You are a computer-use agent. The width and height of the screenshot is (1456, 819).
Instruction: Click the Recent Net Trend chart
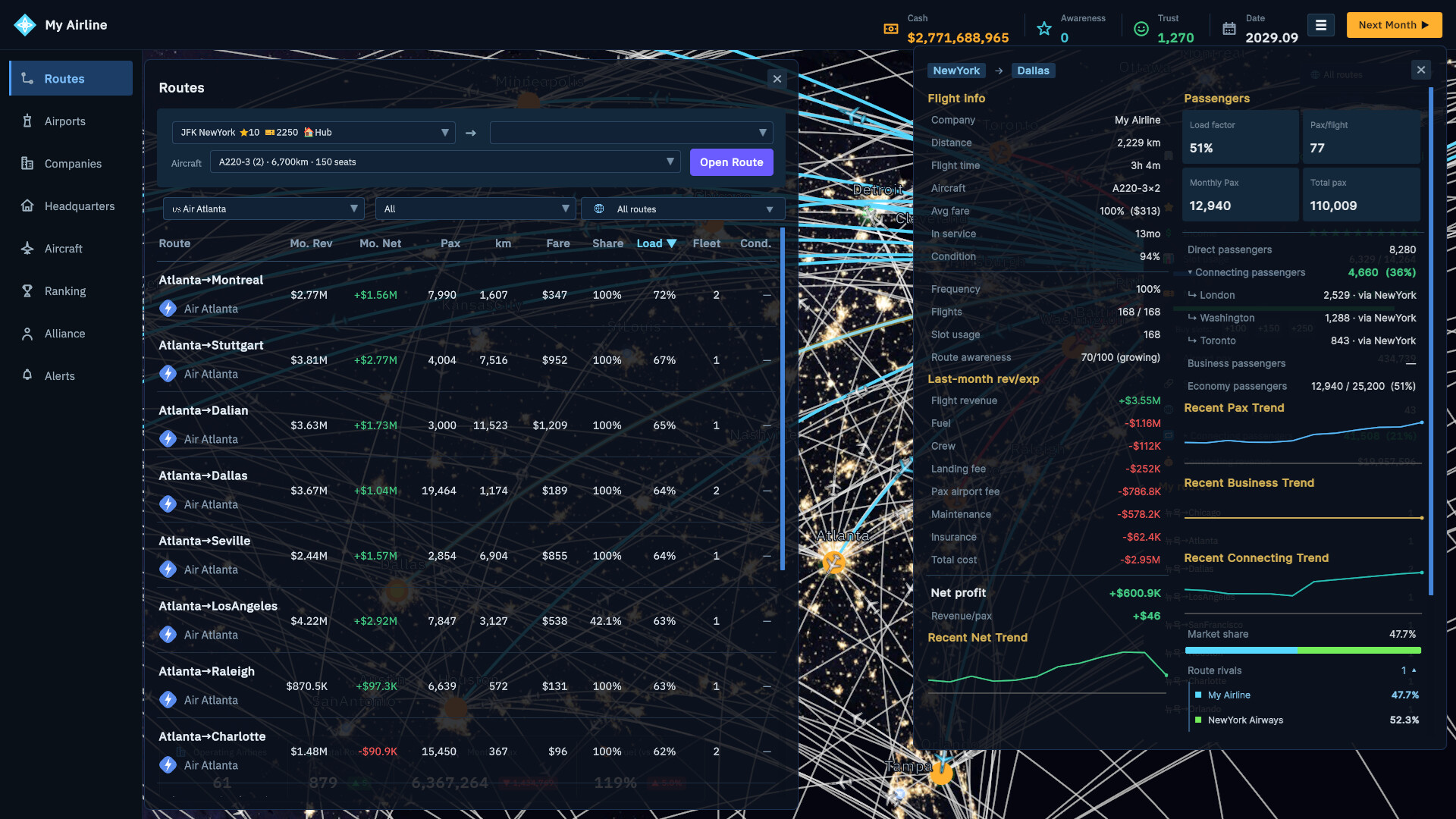(x=1047, y=671)
